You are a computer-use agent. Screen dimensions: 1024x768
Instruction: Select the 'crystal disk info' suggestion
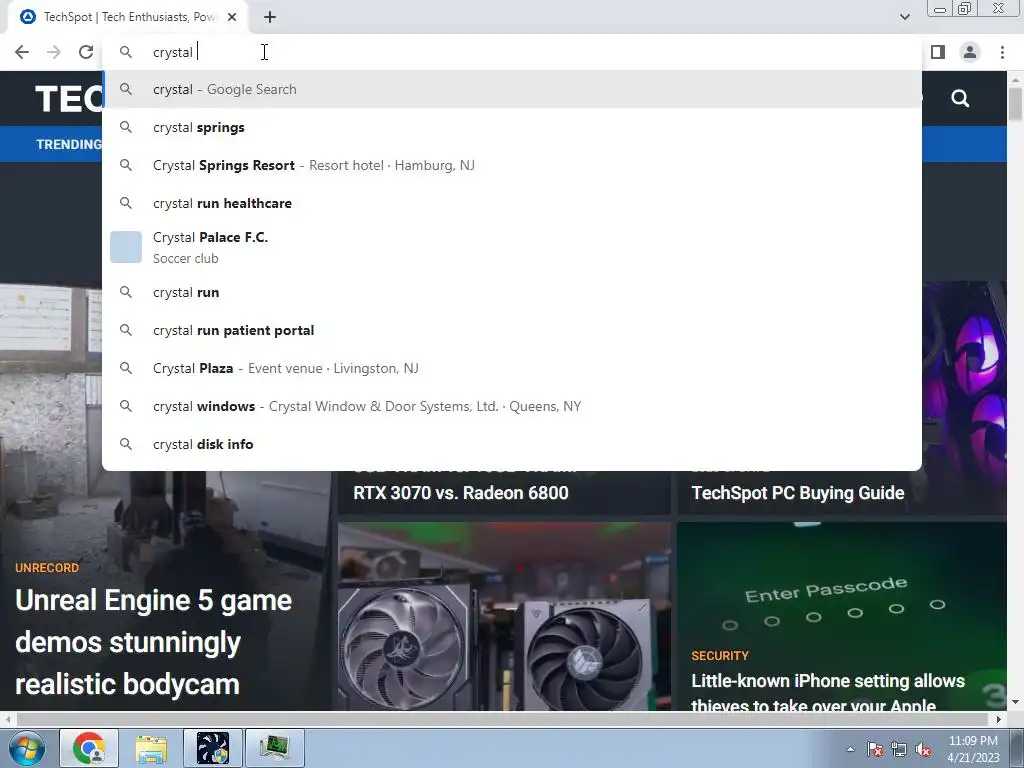coord(512,444)
